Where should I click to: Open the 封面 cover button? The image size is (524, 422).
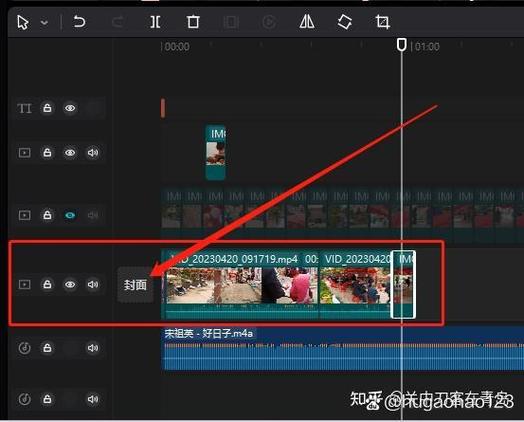(135, 285)
